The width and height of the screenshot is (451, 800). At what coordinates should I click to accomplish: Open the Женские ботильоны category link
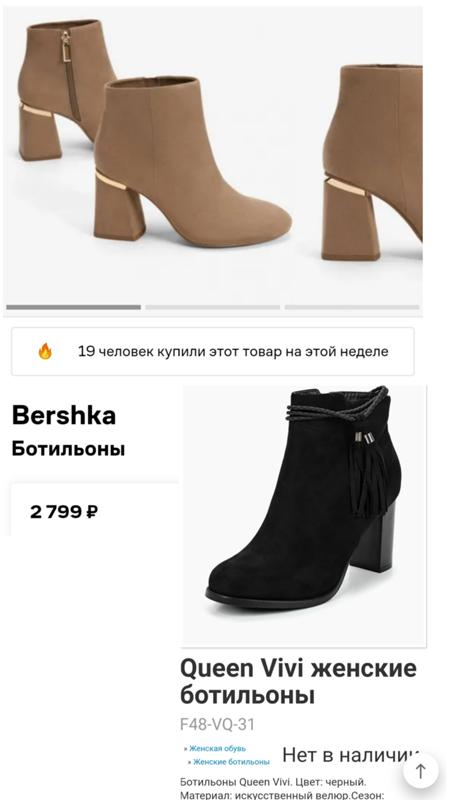coord(229,762)
